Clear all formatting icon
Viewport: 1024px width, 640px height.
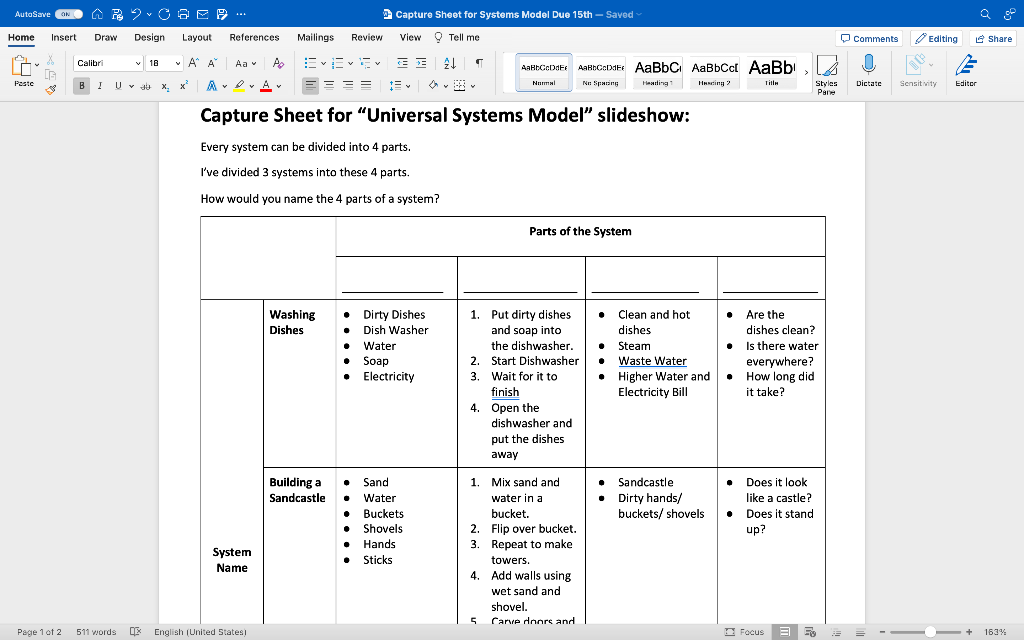click(278, 63)
